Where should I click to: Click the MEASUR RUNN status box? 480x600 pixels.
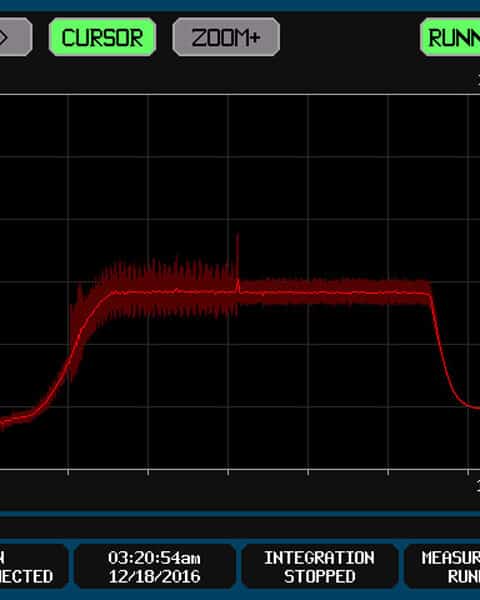[442, 567]
